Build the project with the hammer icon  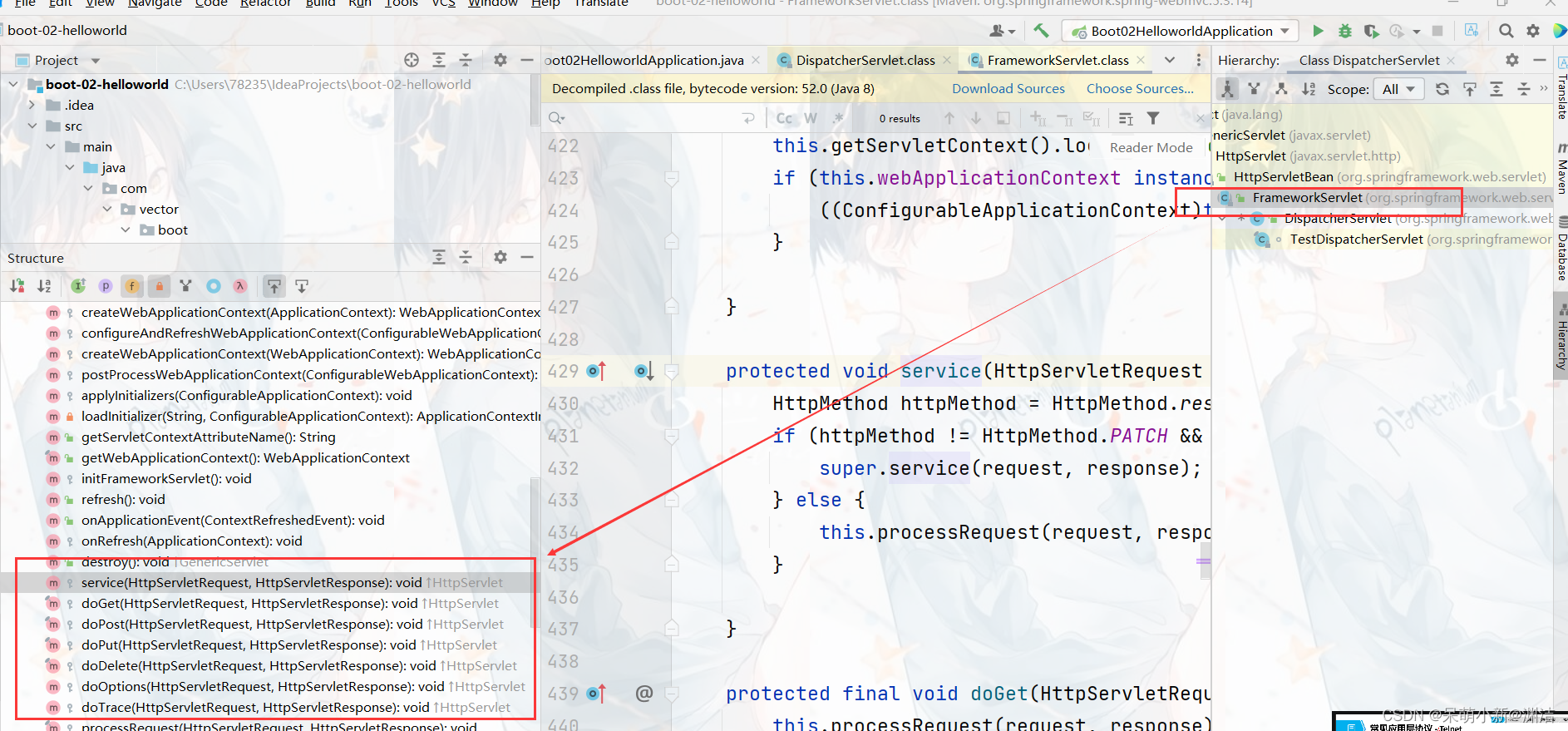click(x=1041, y=31)
